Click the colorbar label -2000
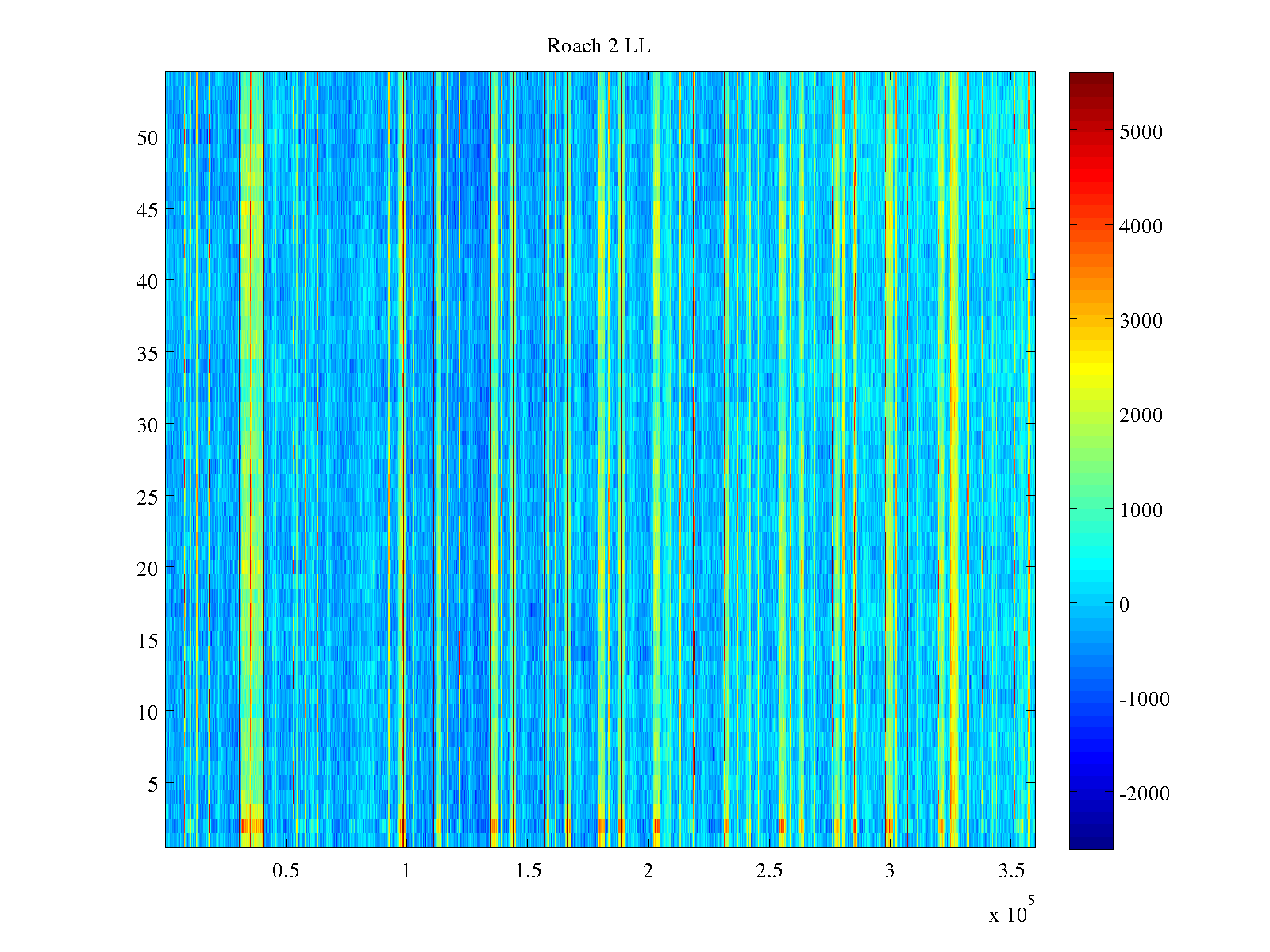 (x=1145, y=794)
